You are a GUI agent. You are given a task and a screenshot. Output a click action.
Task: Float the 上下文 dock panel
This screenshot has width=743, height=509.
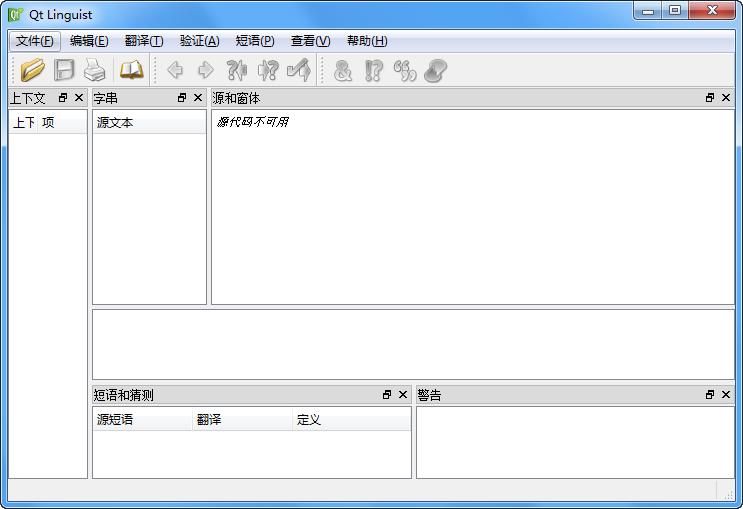(63, 98)
